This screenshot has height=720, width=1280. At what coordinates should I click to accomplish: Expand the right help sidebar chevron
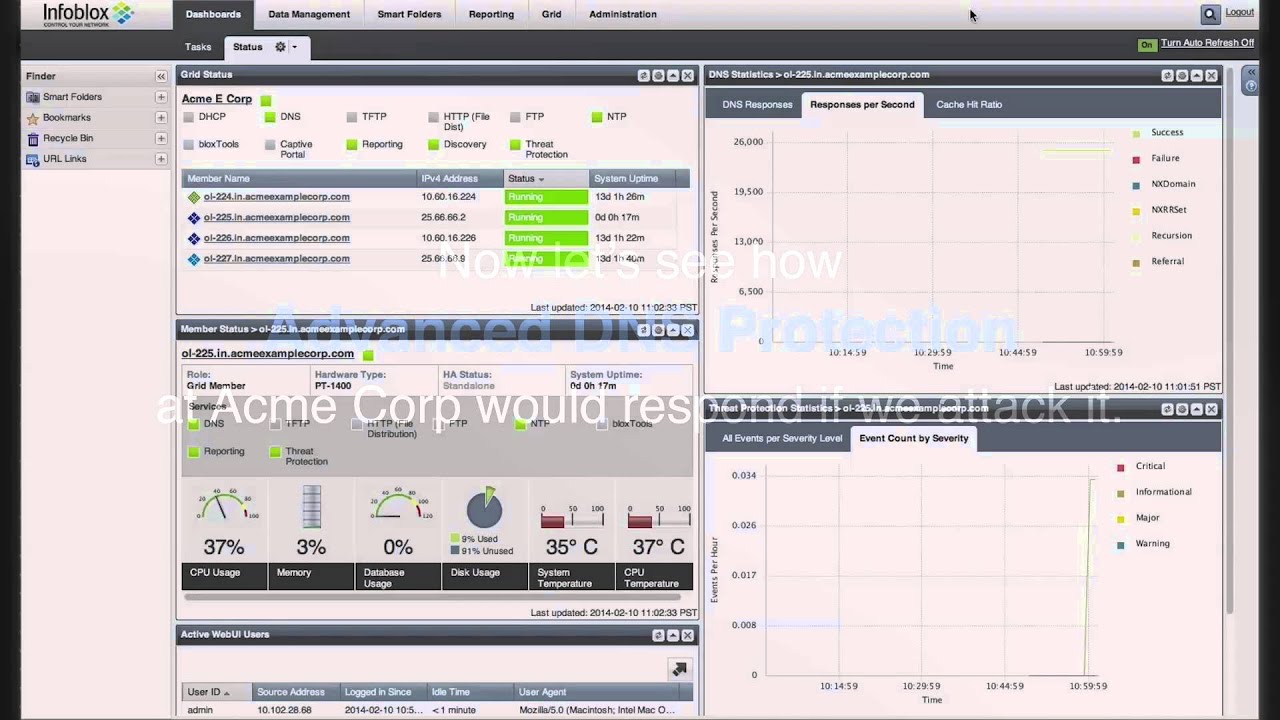(1251, 72)
